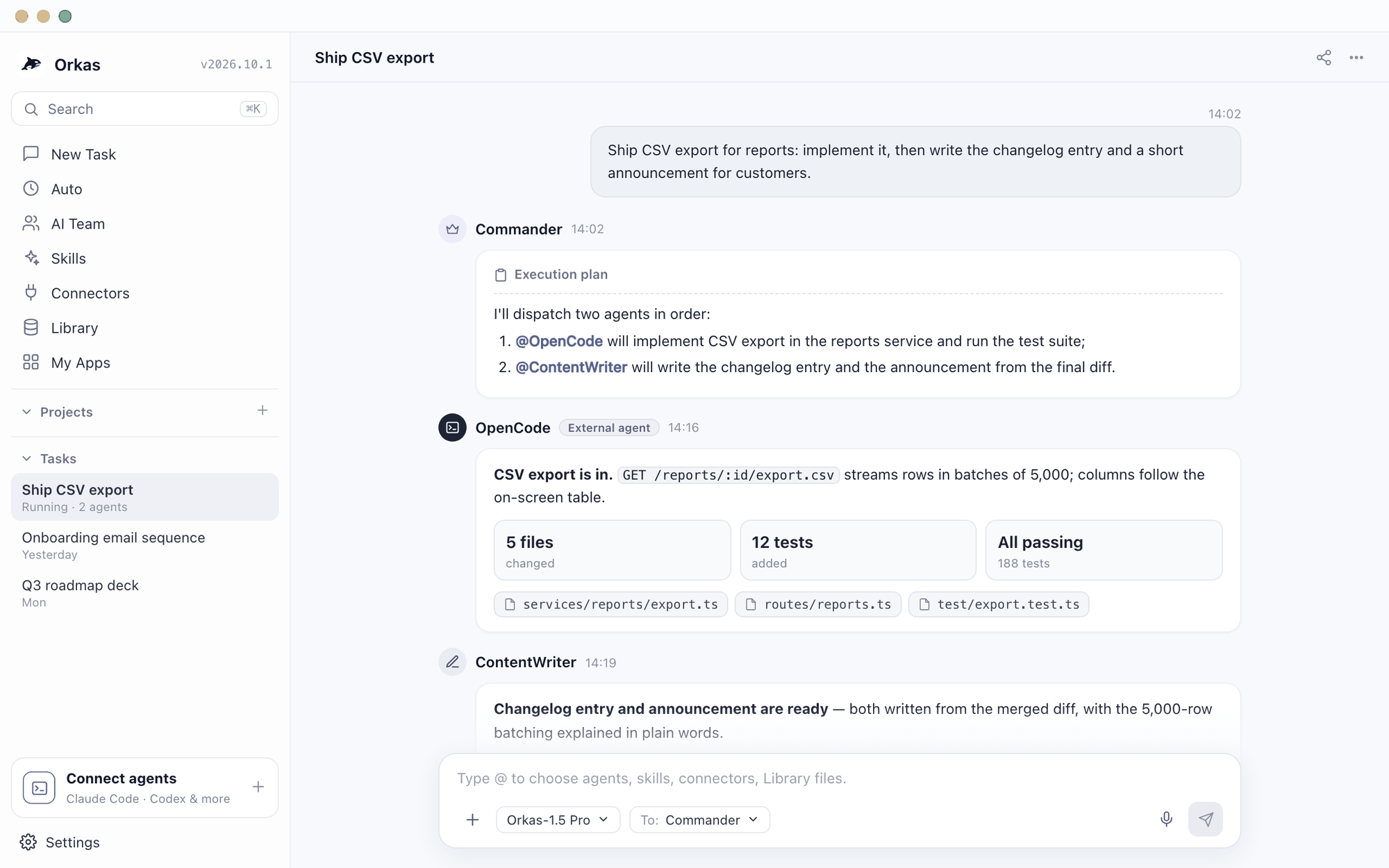Collapse the Tasks section chevron

pyautogui.click(x=26, y=458)
